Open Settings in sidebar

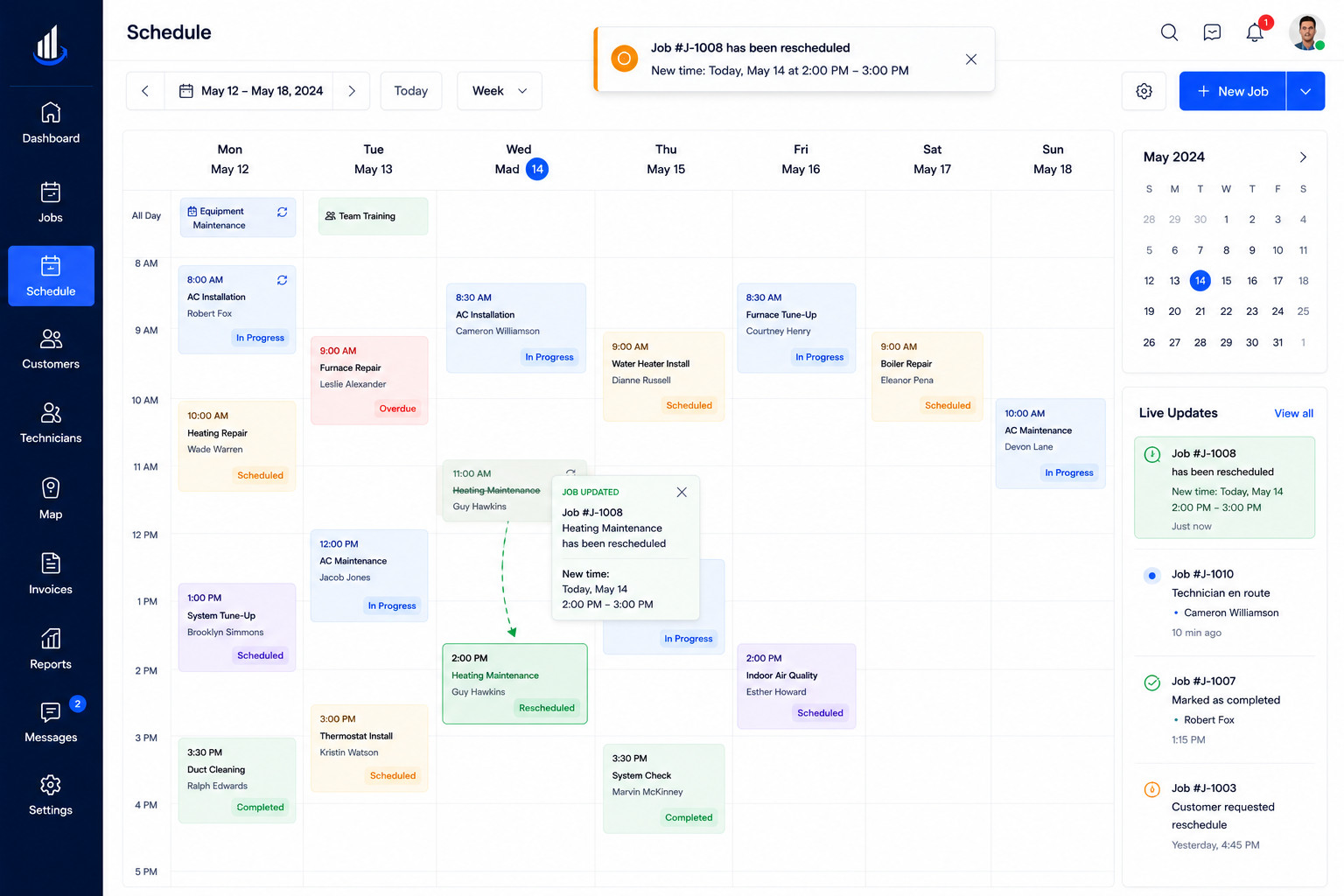click(x=51, y=795)
